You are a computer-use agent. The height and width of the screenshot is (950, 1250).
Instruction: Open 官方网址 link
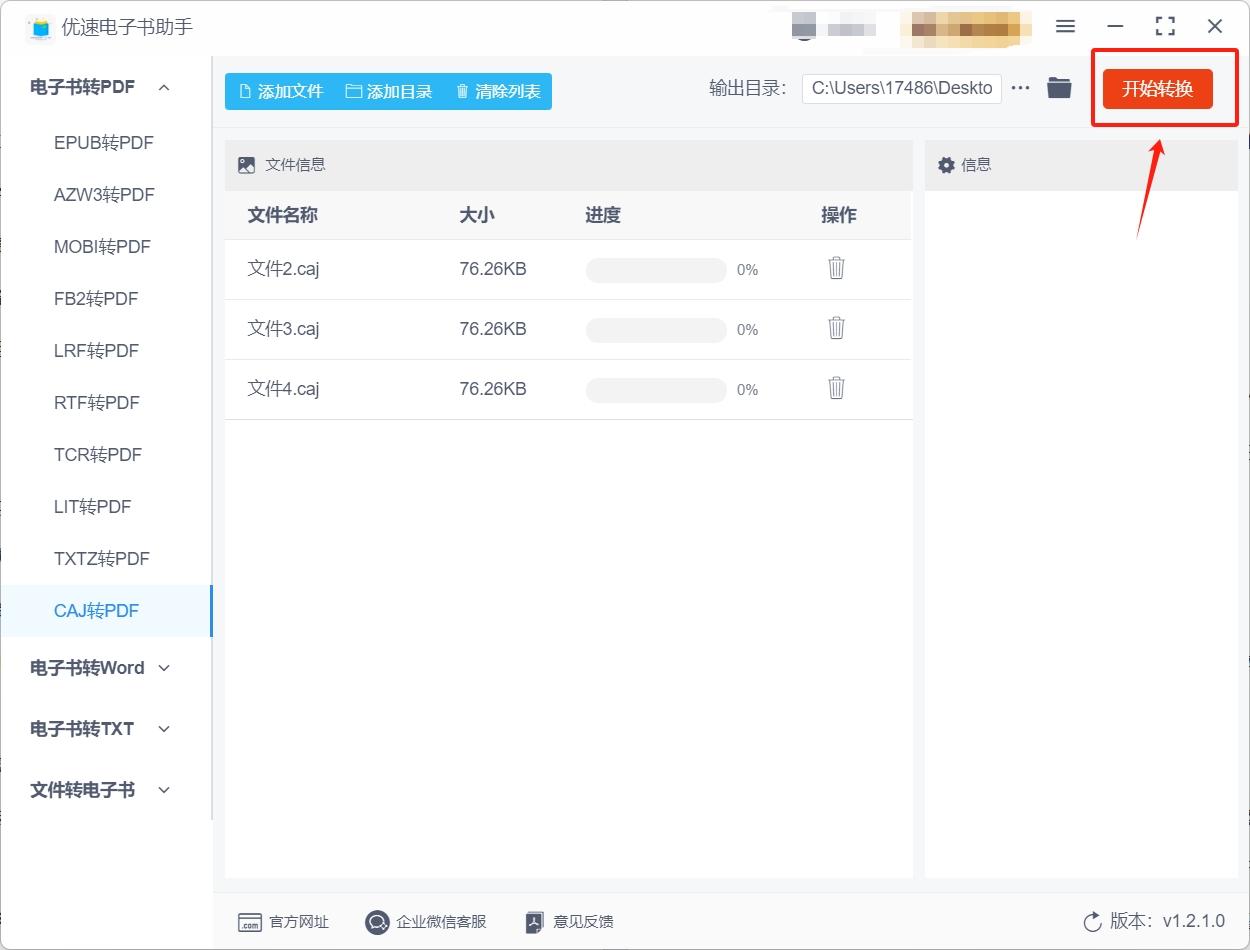click(x=283, y=922)
